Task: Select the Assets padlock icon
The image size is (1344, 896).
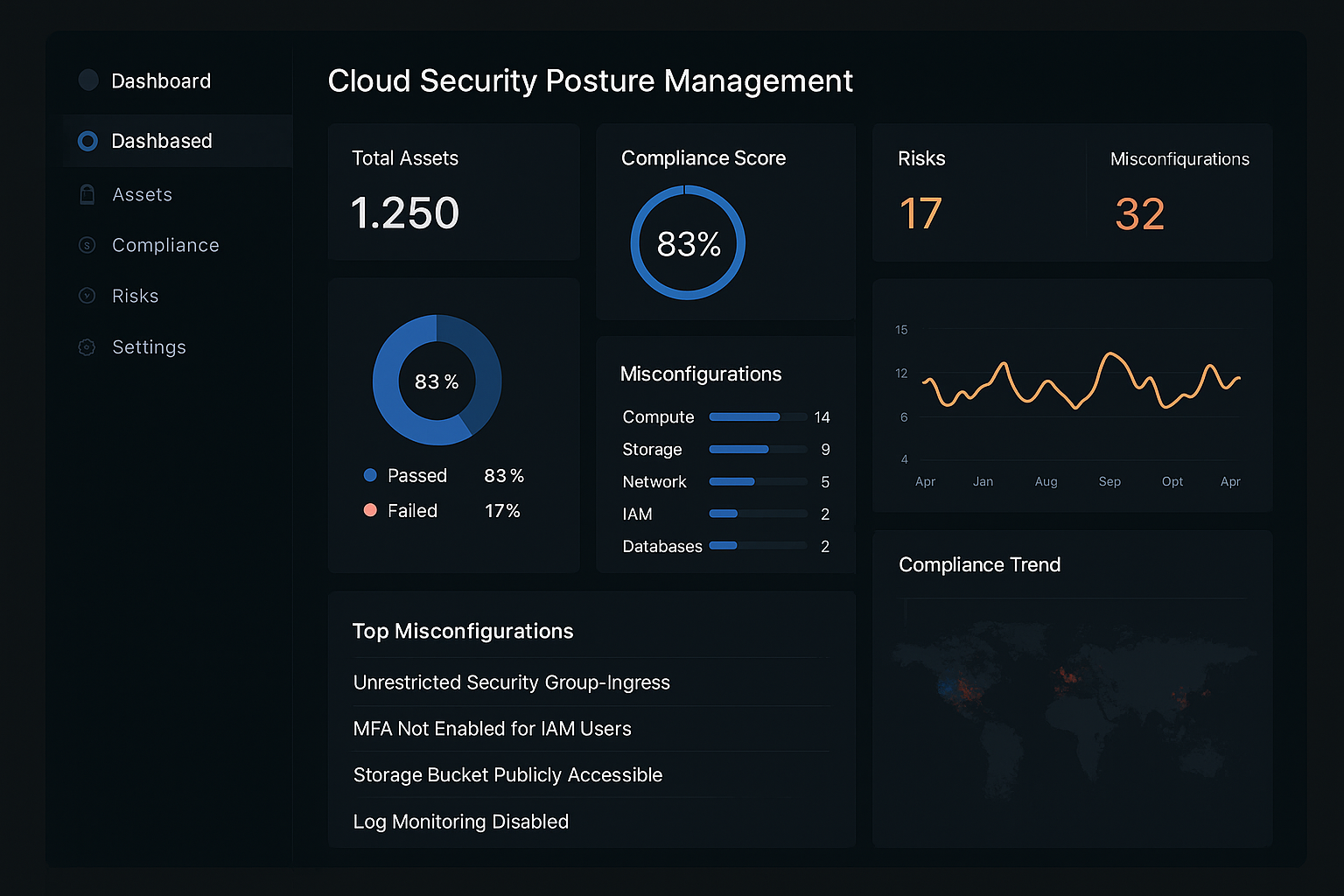Action: (x=87, y=194)
